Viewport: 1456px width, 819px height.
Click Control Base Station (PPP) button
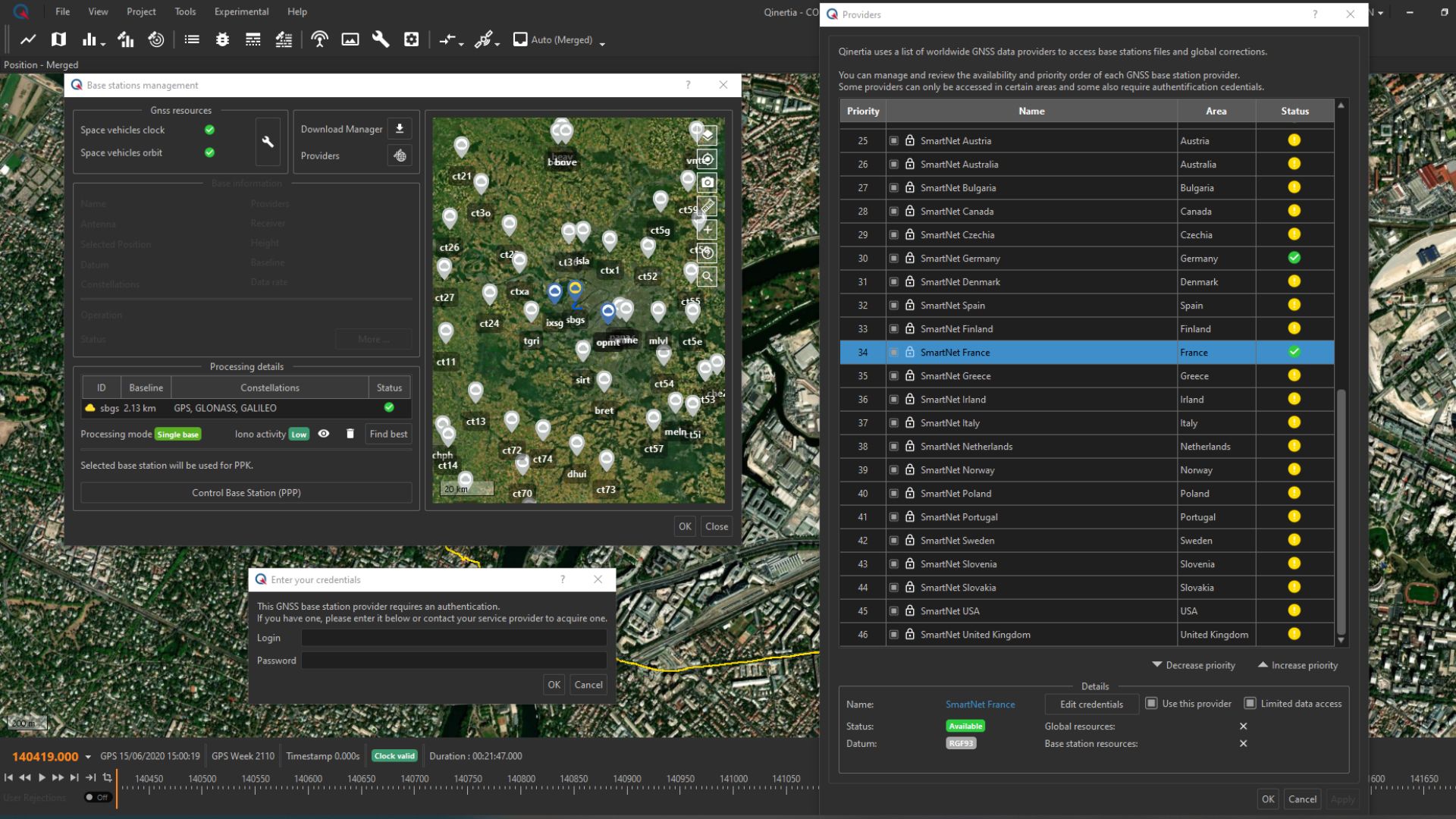pos(246,493)
